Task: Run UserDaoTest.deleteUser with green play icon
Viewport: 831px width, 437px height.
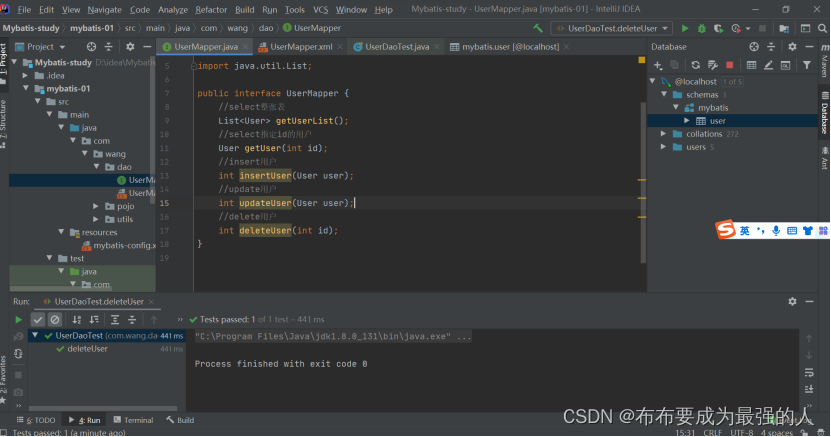Action: pyautogui.click(x=685, y=28)
